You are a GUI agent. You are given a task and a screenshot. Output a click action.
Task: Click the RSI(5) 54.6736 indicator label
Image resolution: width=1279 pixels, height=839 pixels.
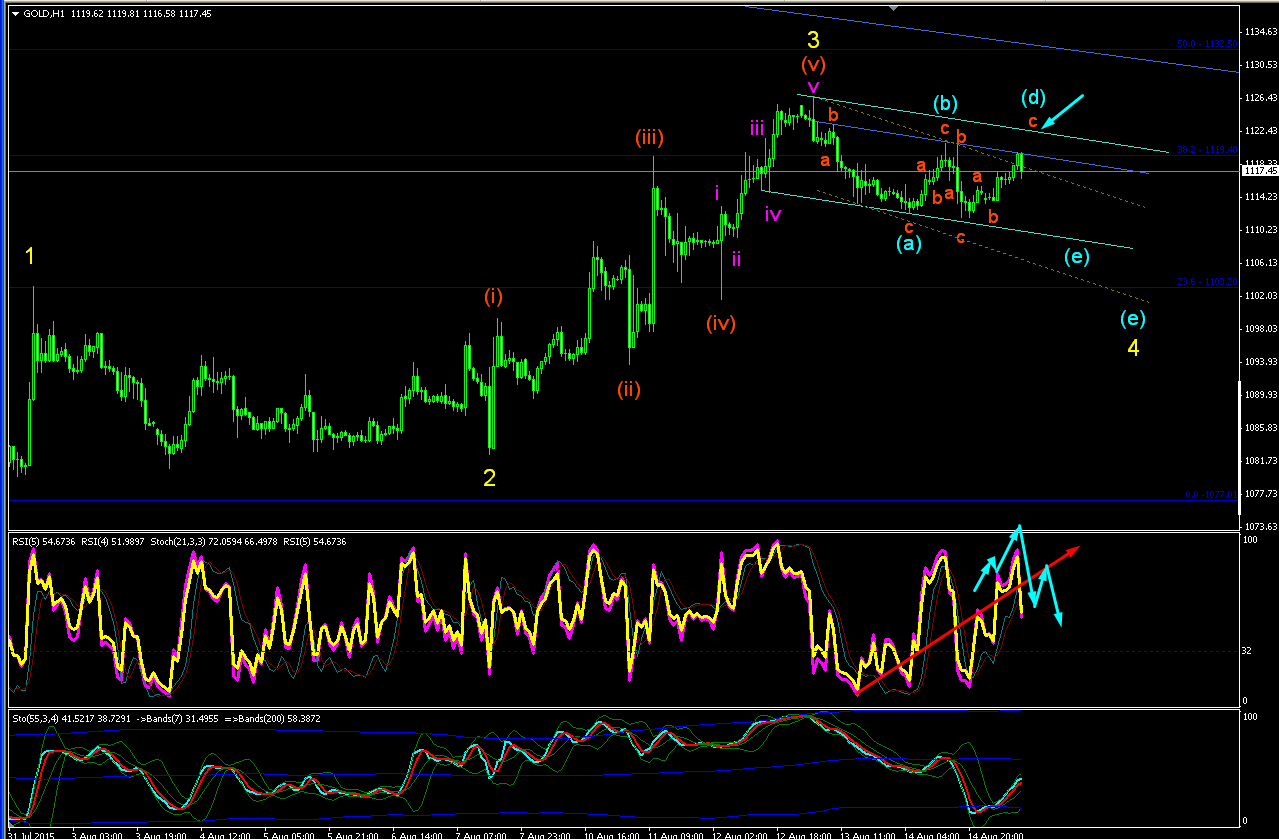(x=45, y=541)
